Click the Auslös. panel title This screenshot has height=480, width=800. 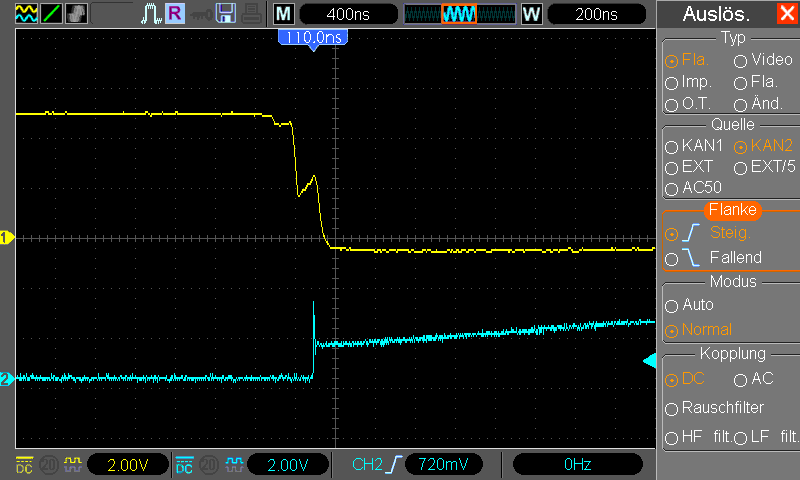(x=716, y=14)
